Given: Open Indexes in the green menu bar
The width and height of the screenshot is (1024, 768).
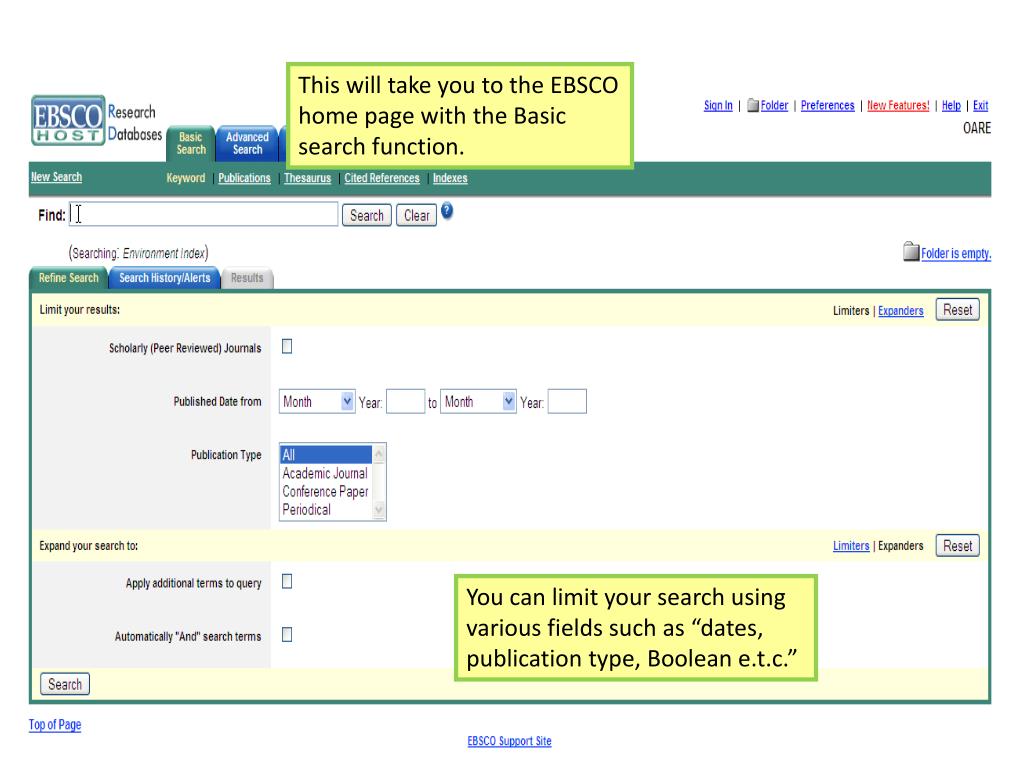Looking at the screenshot, I should [x=450, y=178].
